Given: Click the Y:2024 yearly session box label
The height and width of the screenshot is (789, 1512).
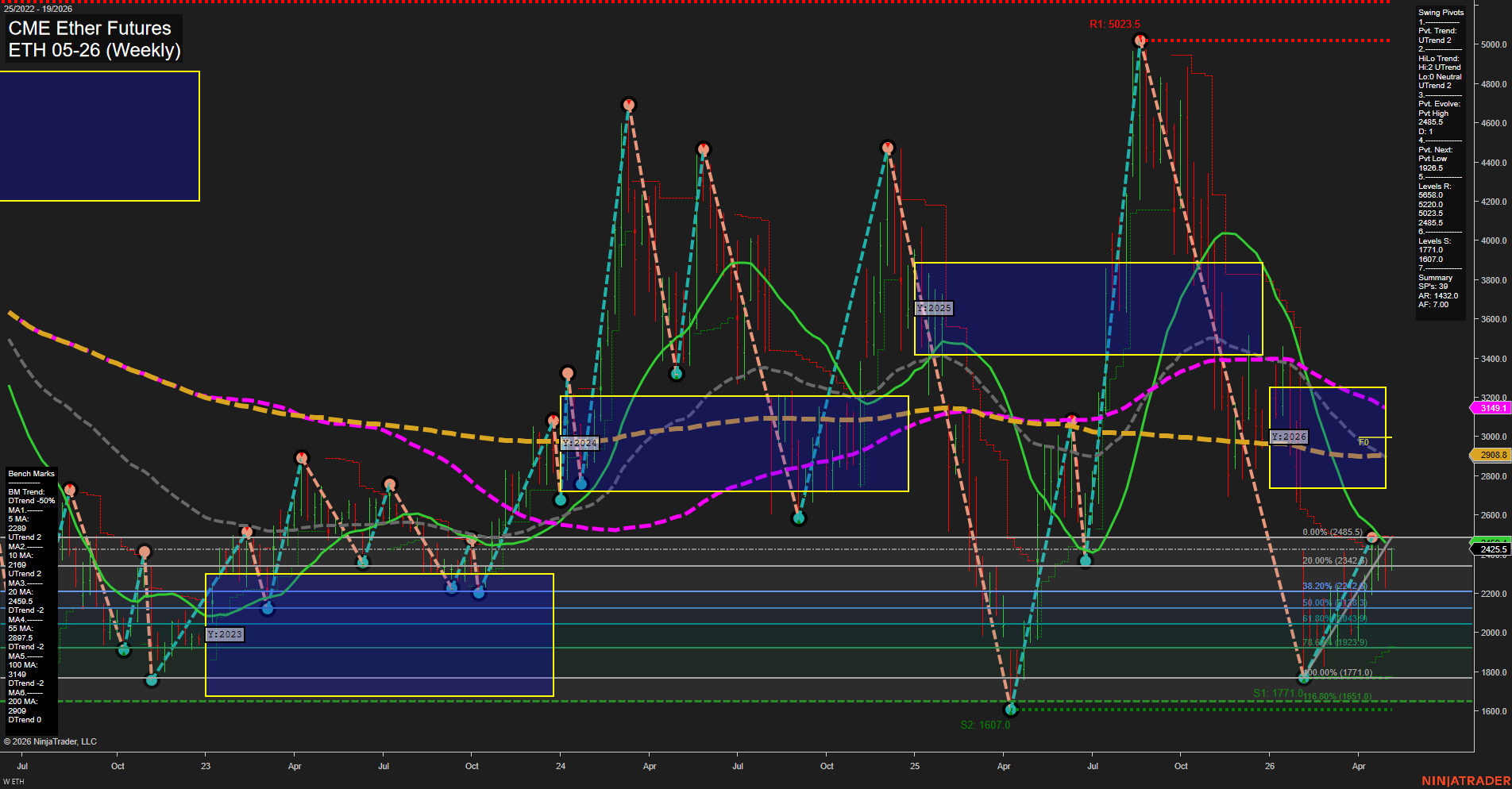Looking at the screenshot, I should pyautogui.click(x=579, y=443).
